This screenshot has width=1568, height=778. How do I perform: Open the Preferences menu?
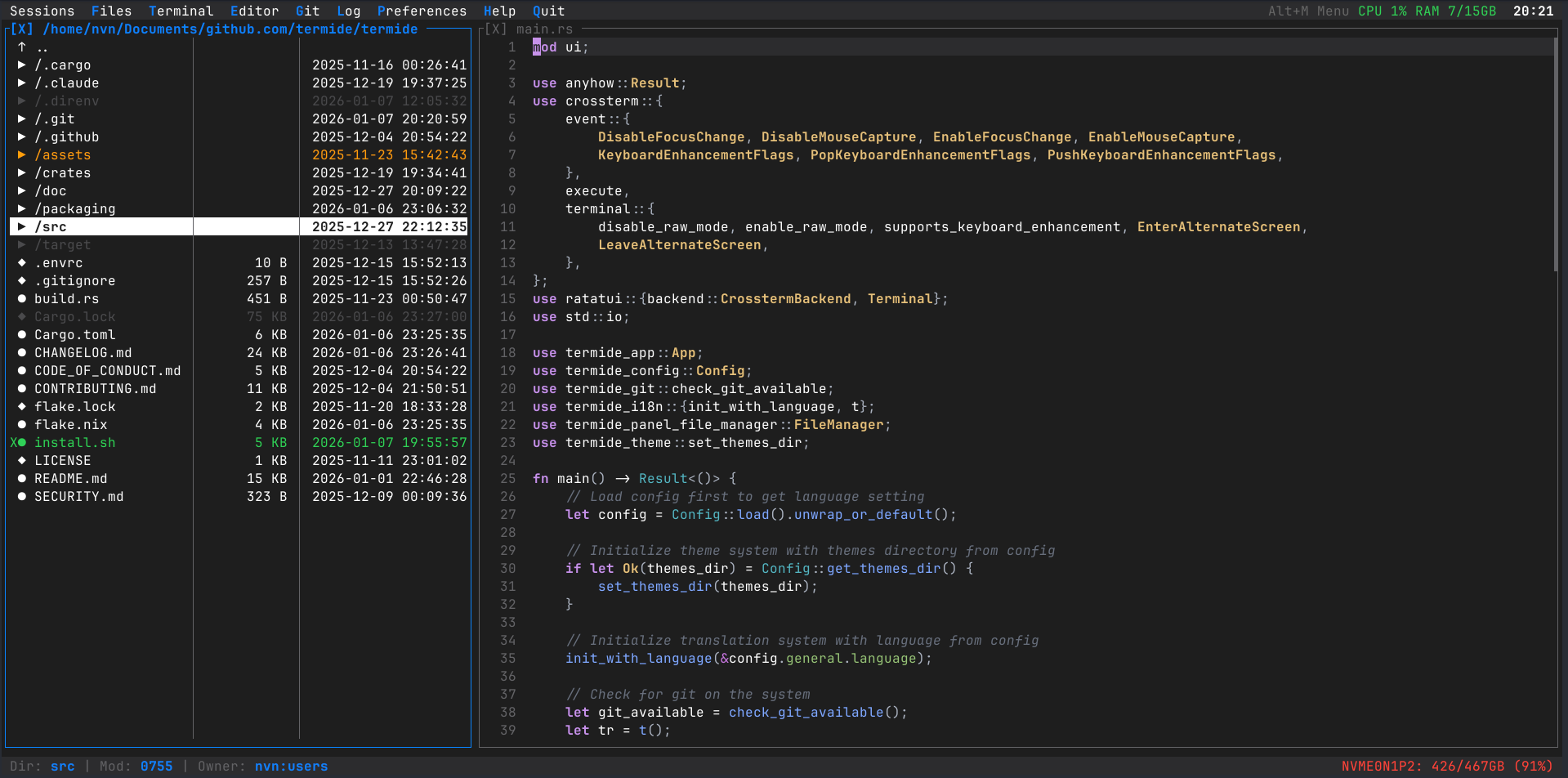coord(422,11)
